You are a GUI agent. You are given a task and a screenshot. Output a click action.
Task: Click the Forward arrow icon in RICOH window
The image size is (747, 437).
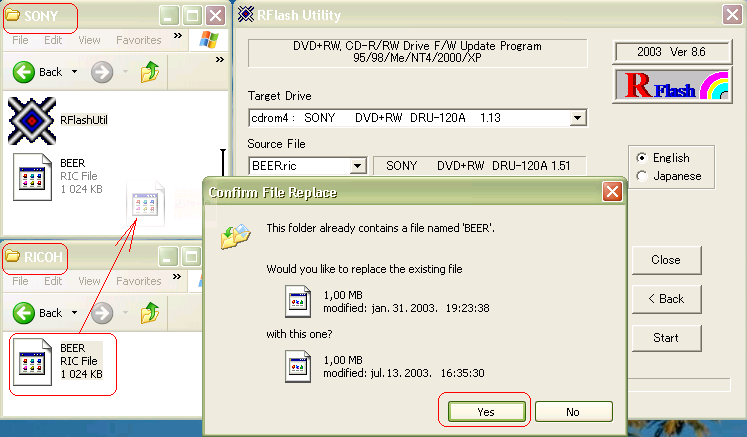pyautogui.click(x=102, y=313)
